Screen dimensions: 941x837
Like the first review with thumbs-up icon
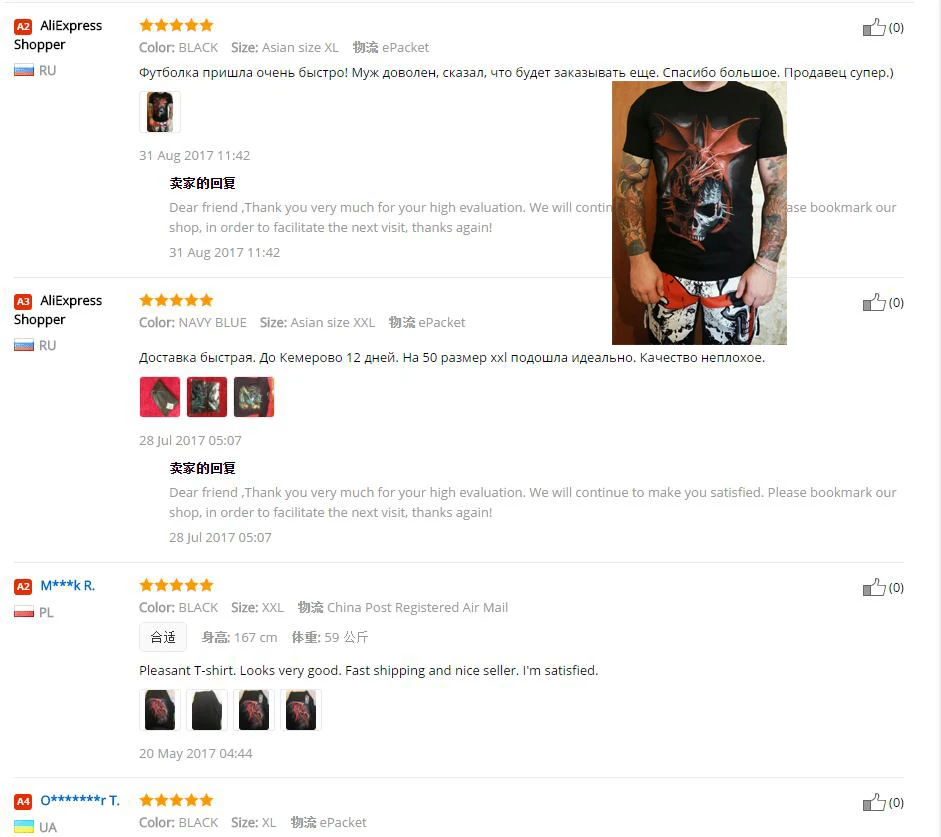tap(874, 27)
